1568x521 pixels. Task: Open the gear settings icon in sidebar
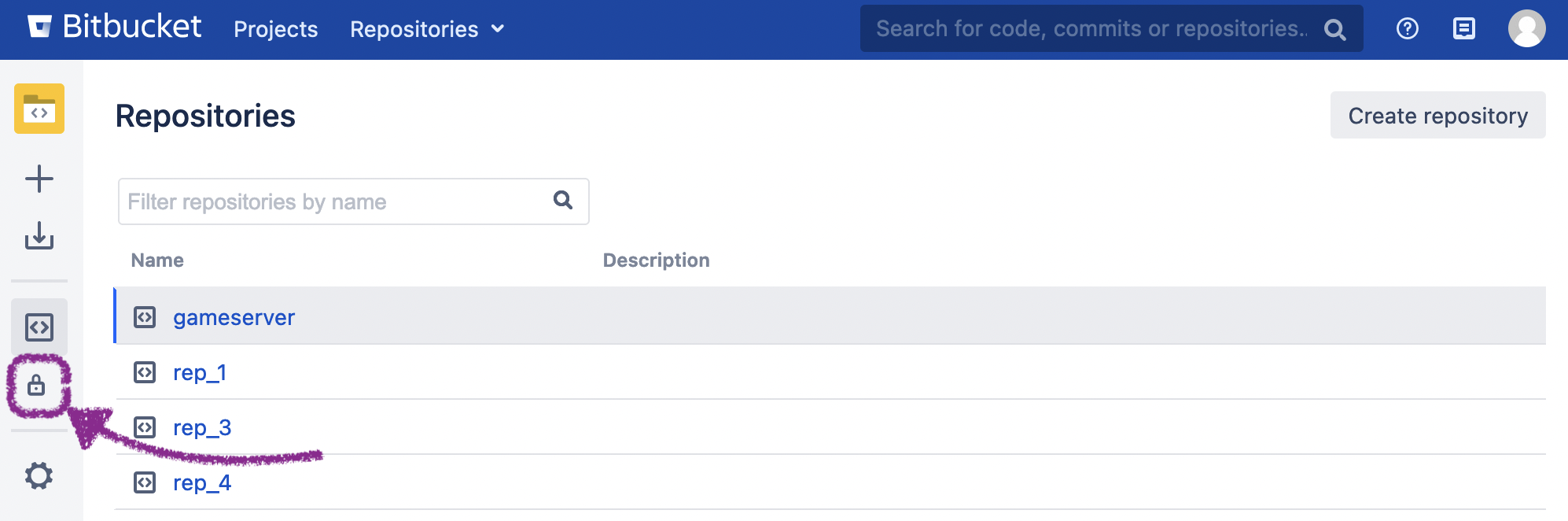(x=39, y=475)
